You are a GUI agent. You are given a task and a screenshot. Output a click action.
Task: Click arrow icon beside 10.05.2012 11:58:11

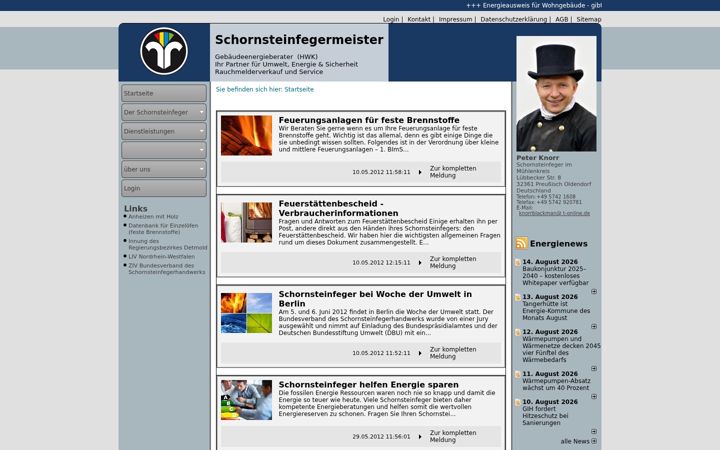(420, 172)
